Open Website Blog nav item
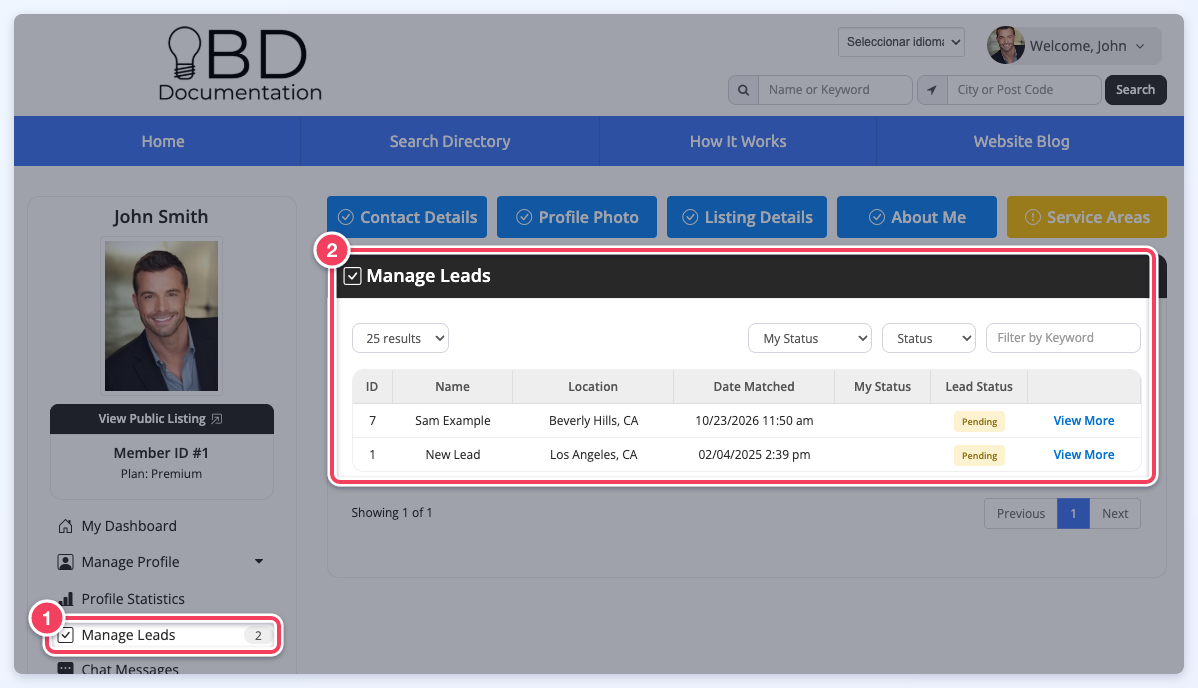The width and height of the screenshot is (1198, 688). [x=1022, y=141]
